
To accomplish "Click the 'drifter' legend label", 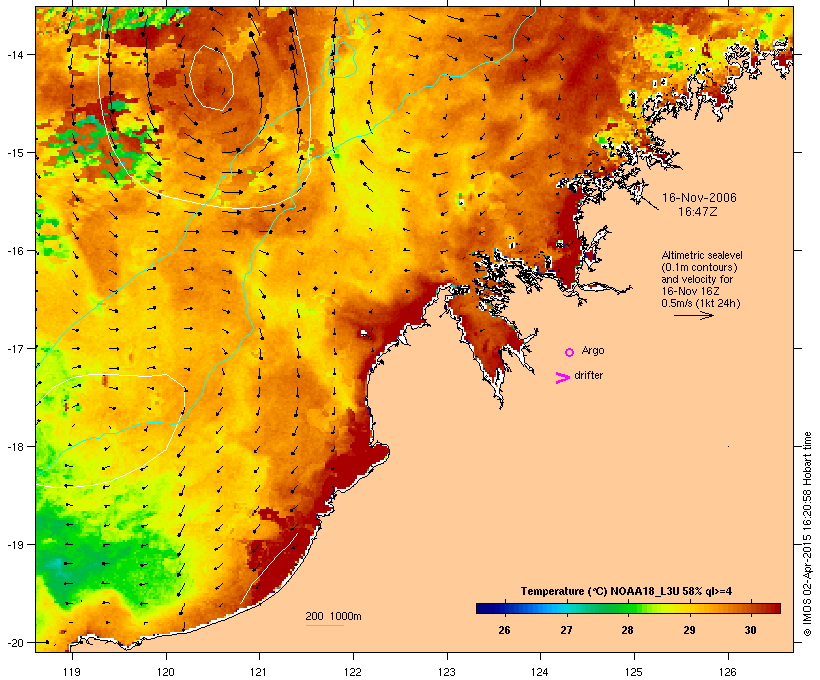I will pyautogui.click(x=588, y=376).
